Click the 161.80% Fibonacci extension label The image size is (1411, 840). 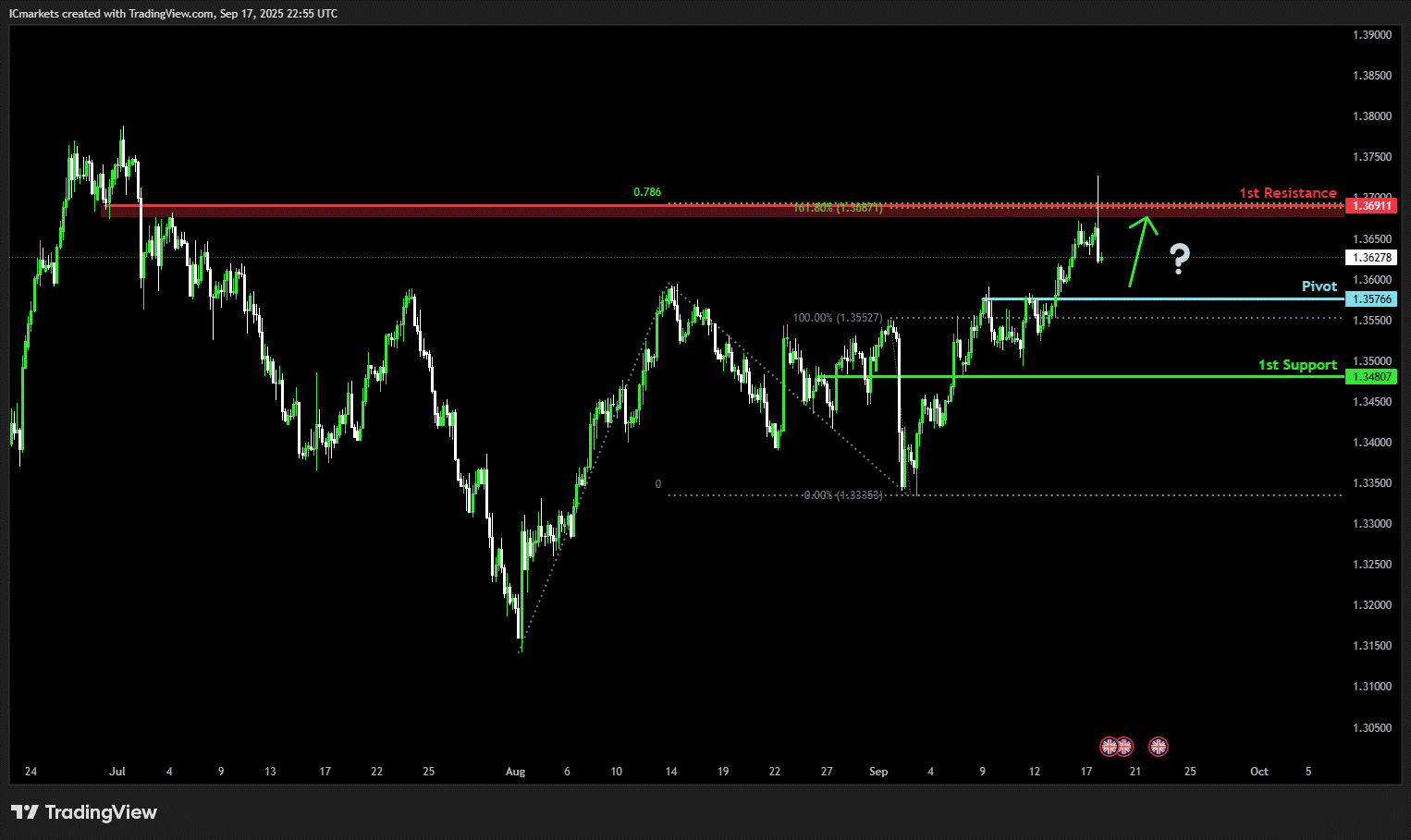(x=837, y=208)
